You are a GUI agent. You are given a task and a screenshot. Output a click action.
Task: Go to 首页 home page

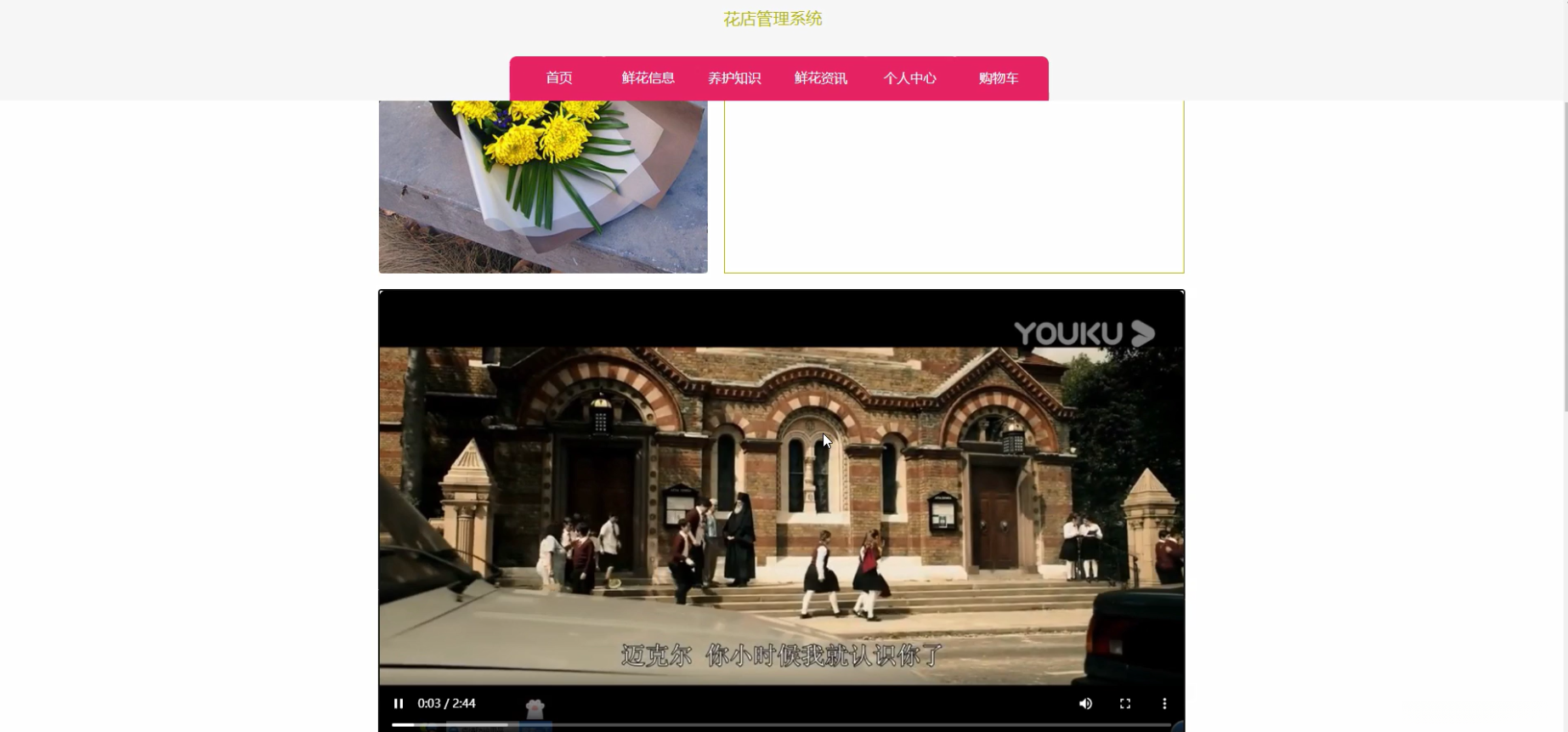(x=559, y=78)
